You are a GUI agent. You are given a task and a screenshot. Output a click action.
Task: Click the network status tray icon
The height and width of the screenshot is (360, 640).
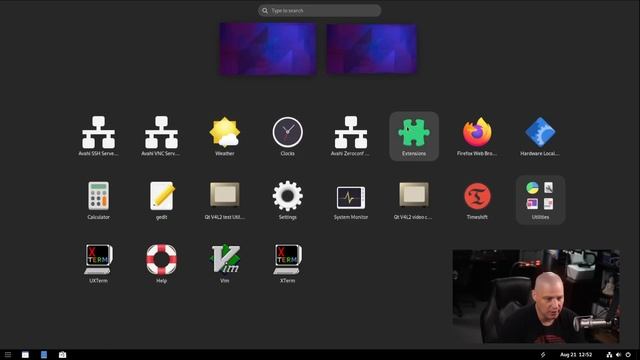coord(609,355)
